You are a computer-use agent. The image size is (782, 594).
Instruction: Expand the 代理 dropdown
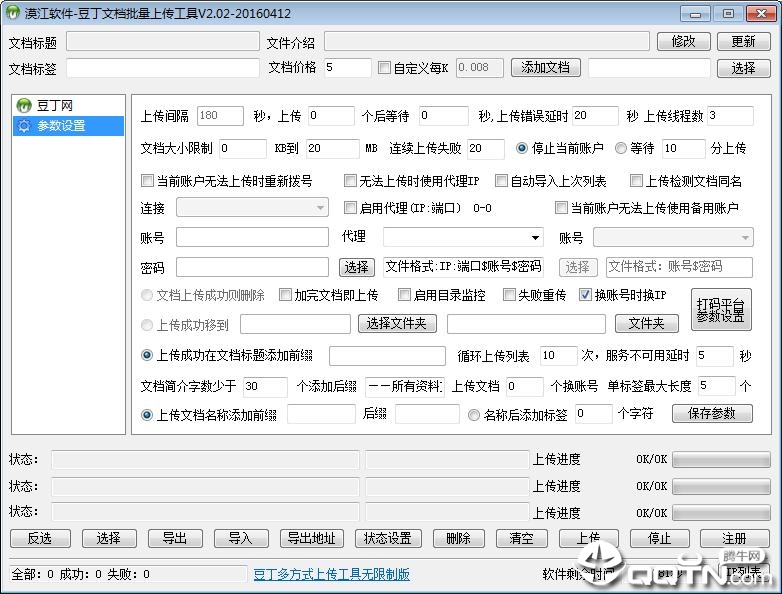click(x=463, y=237)
